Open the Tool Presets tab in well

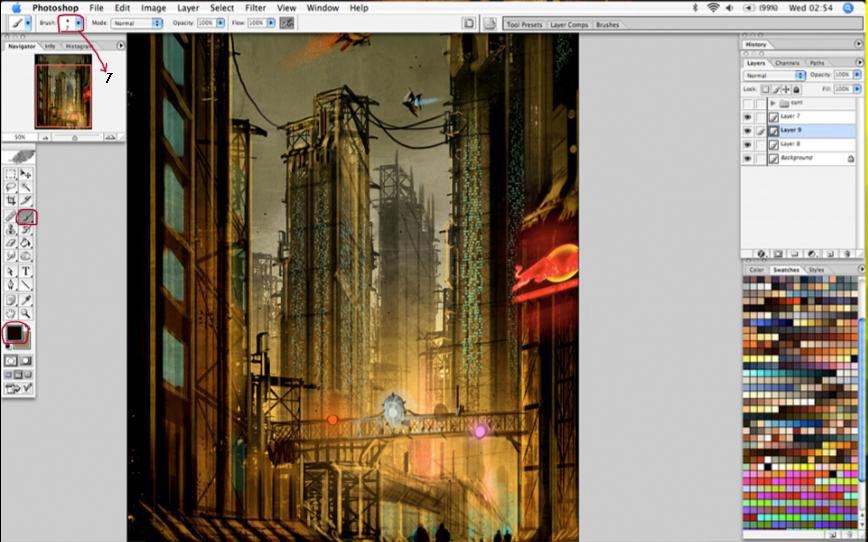pyautogui.click(x=524, y=25)
